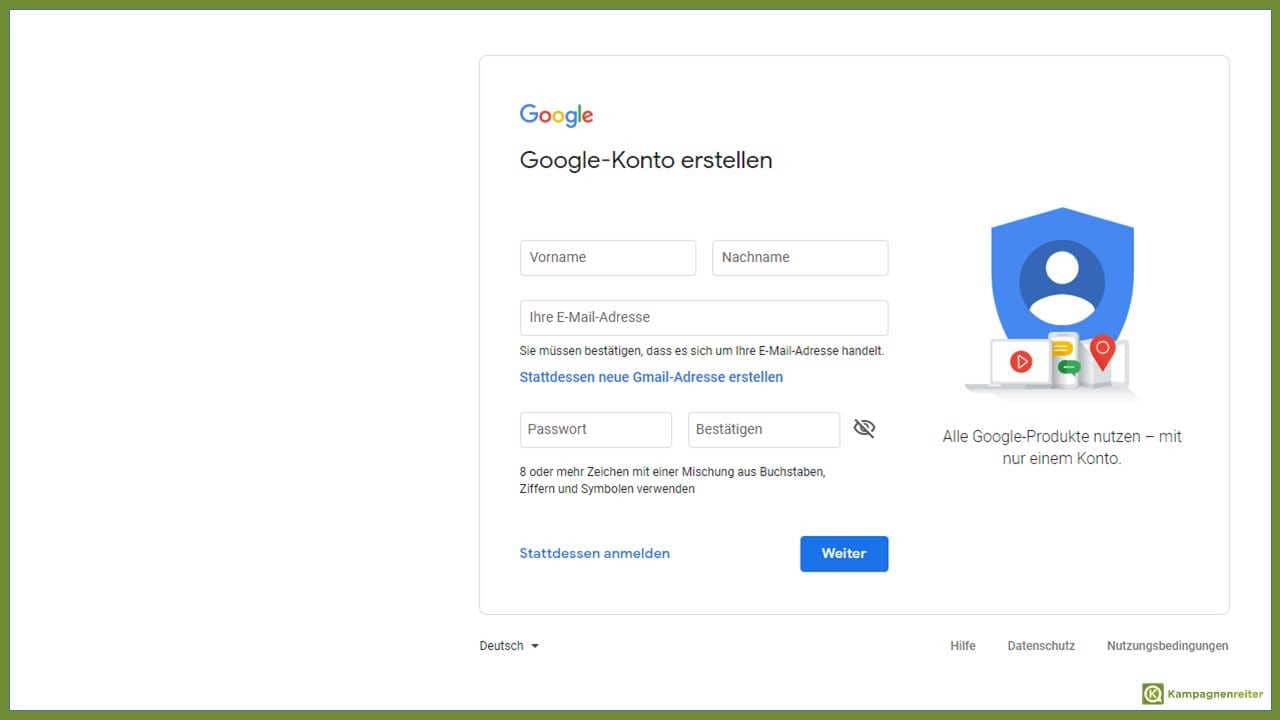Click the Passwort input field

596,430
